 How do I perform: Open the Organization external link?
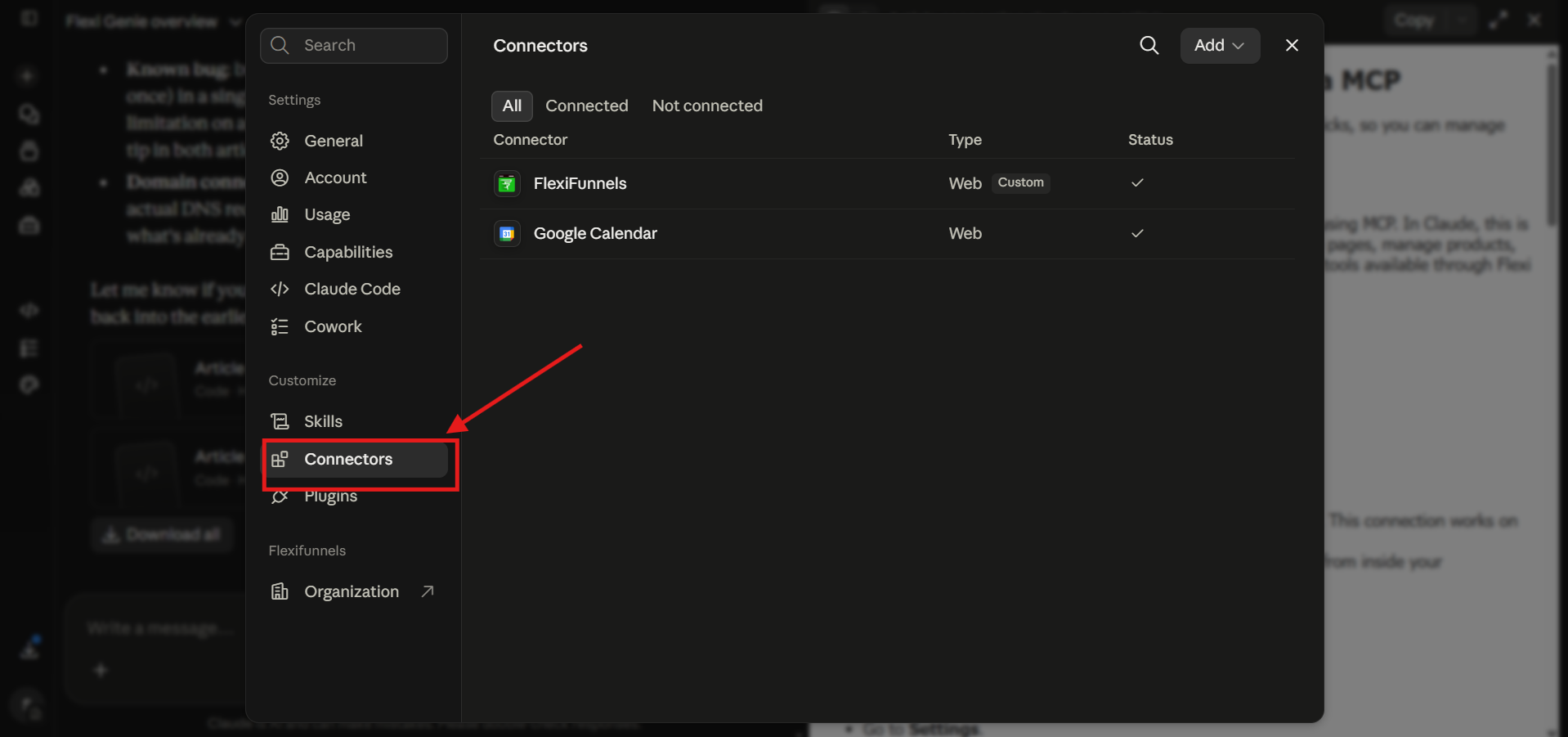click(x=353, y=591)
